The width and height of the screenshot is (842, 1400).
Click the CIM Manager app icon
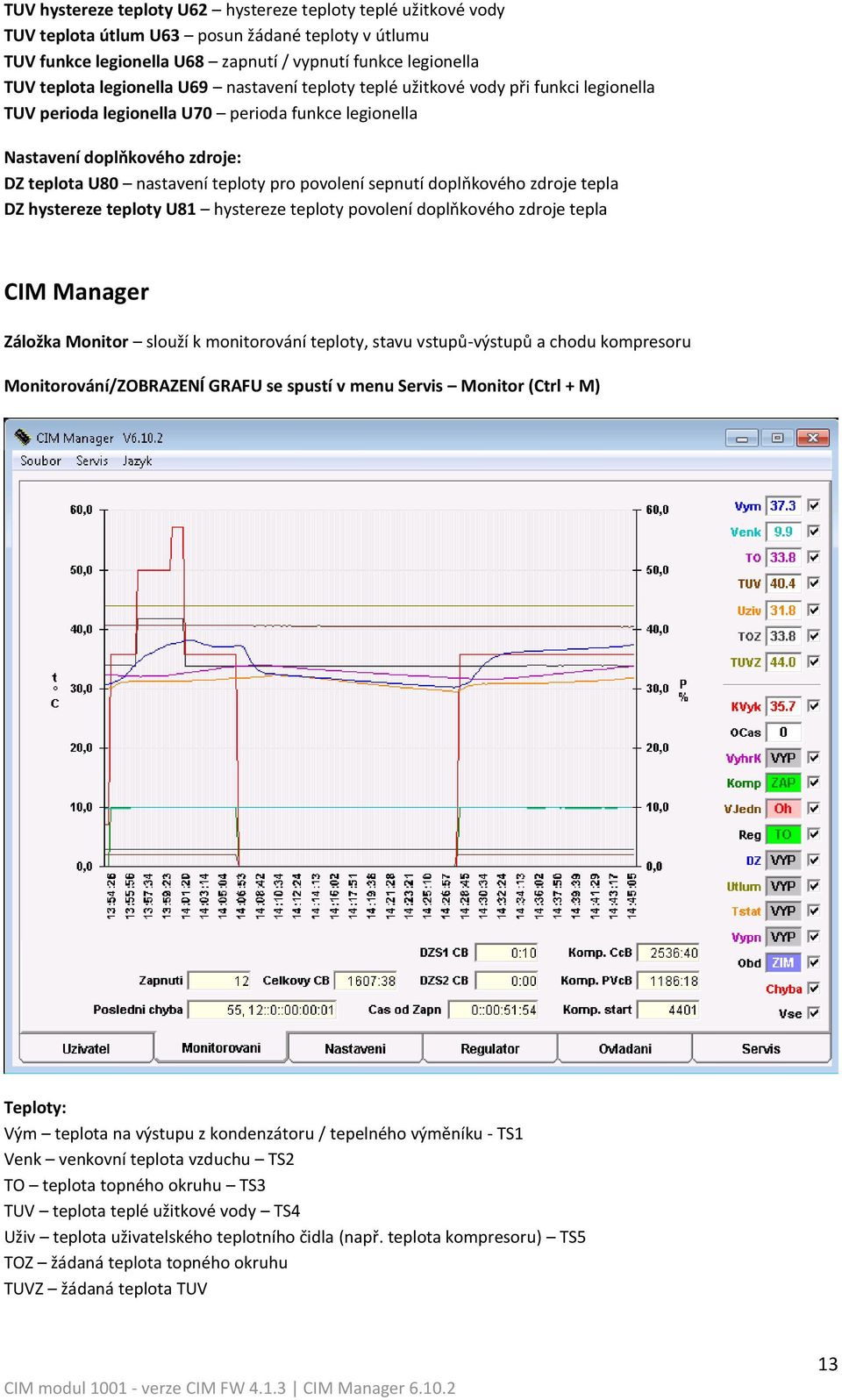[23, 437]
